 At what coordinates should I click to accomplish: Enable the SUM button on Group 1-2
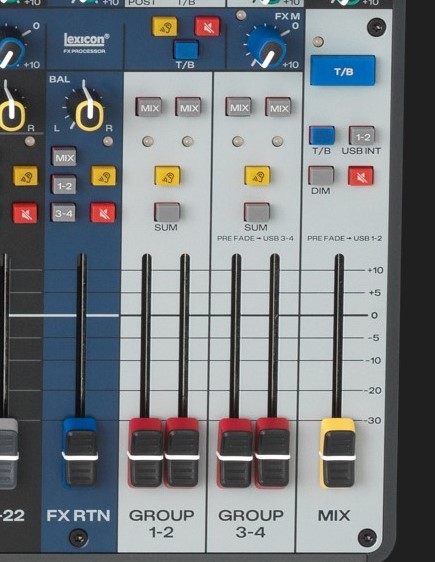pos(167,212)
